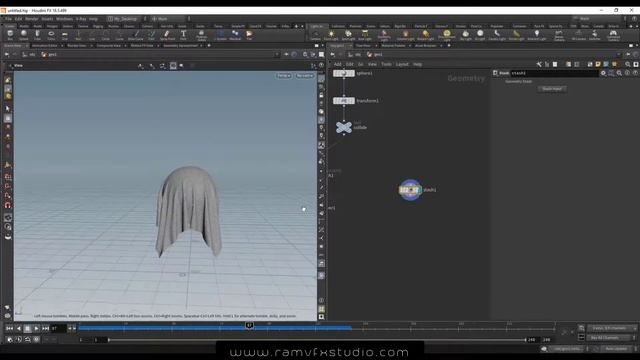Select the Grid shelf tool
The image size is (640, 360).
(x=64, y=35)
